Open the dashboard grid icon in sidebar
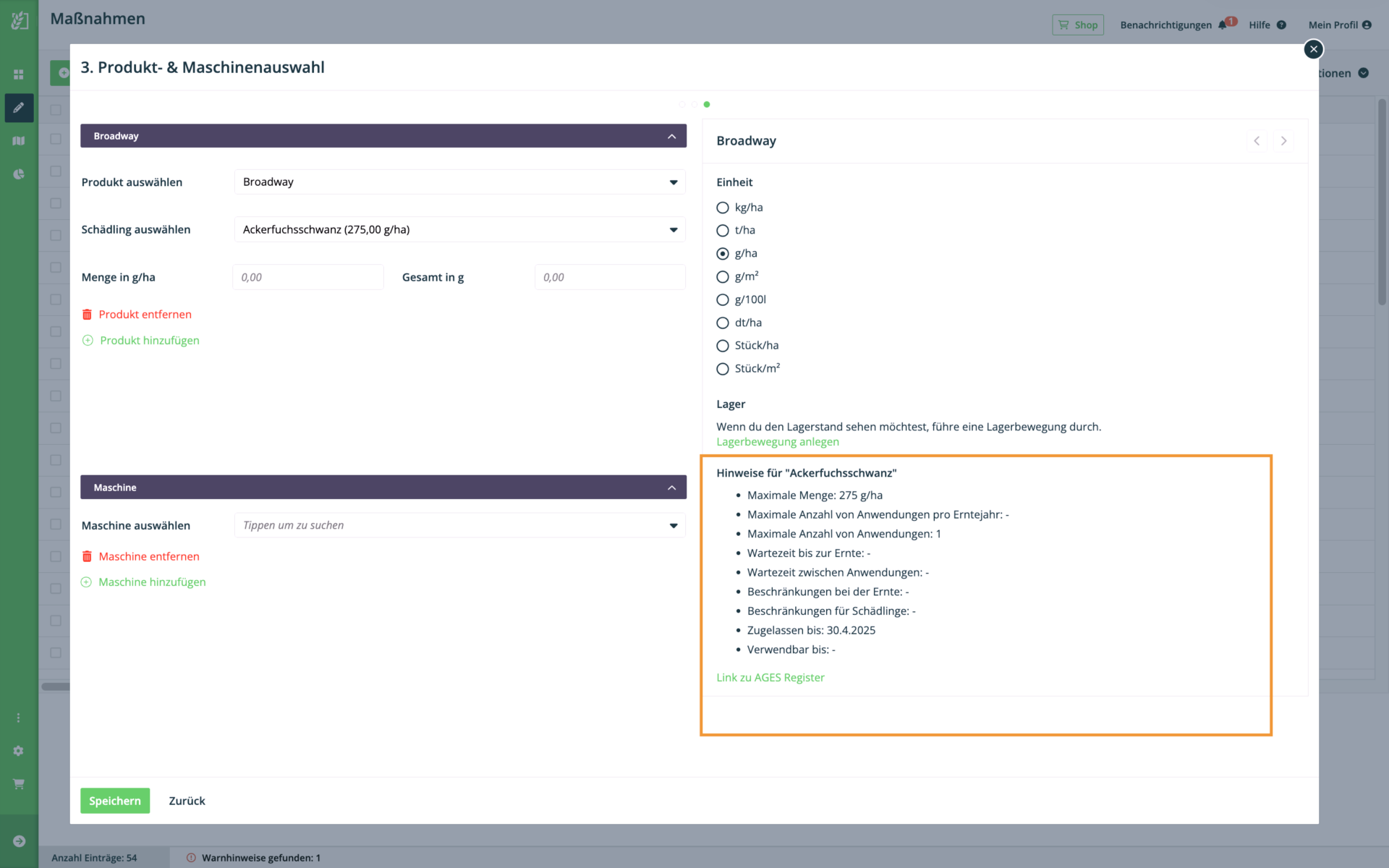Screen dimensions: 1389x868 click(19, 75)
